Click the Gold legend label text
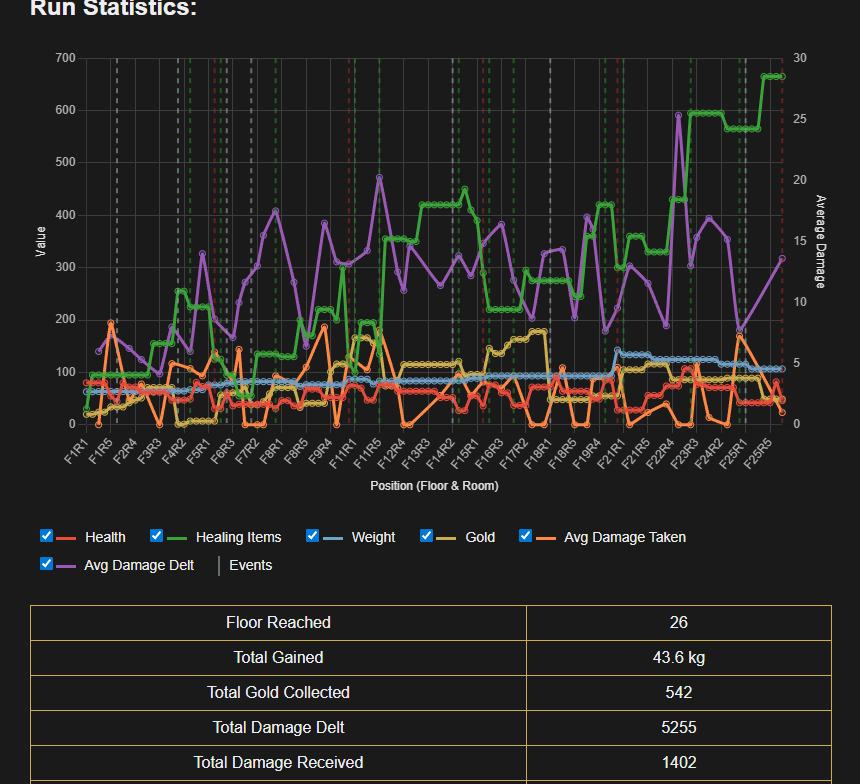Image resolution: width=860 pixels, height=784 pixels. coord(480,537)
